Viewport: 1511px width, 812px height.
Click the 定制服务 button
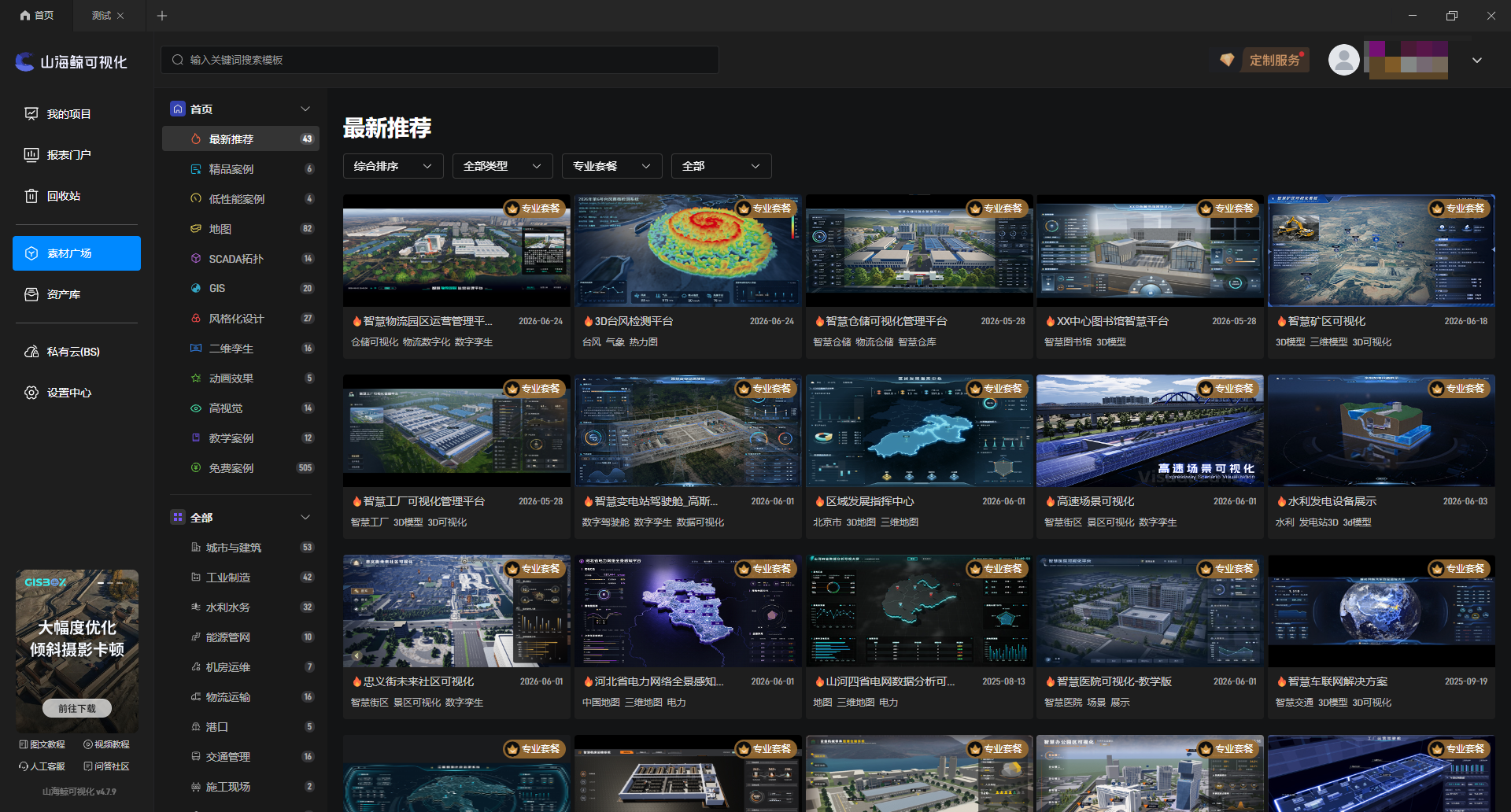pyautogui.click(x=1275, y=60)
